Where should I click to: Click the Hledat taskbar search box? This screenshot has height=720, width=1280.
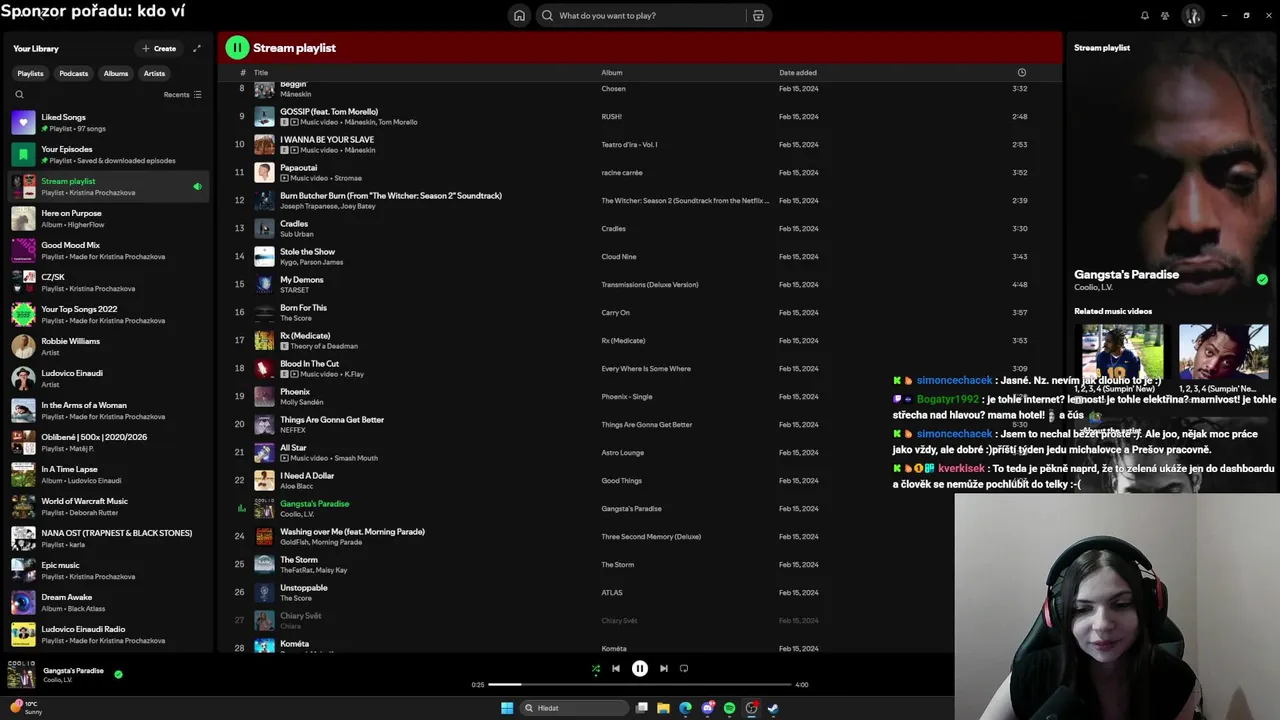[x=575, y=708]
